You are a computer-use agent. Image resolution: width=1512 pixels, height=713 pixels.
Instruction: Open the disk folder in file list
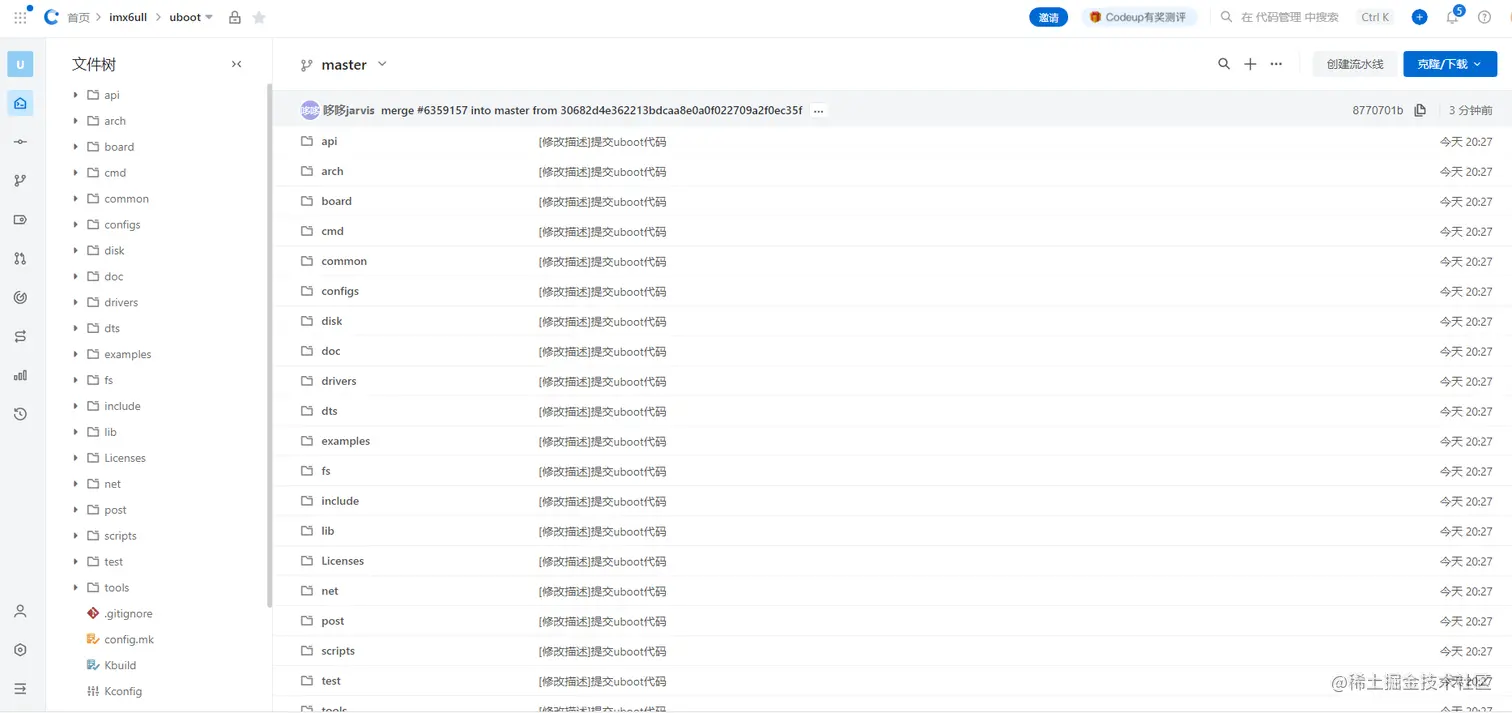[332, 321]
